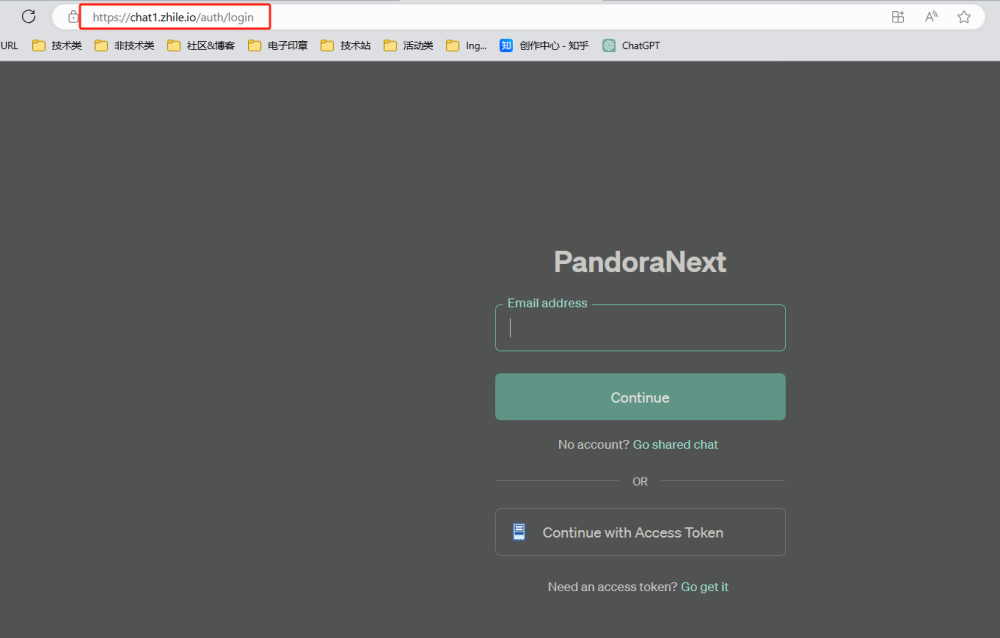Open the Ing... bookmark folder
Viewport: 1000px width, 638px height.
tap(466, 45)
